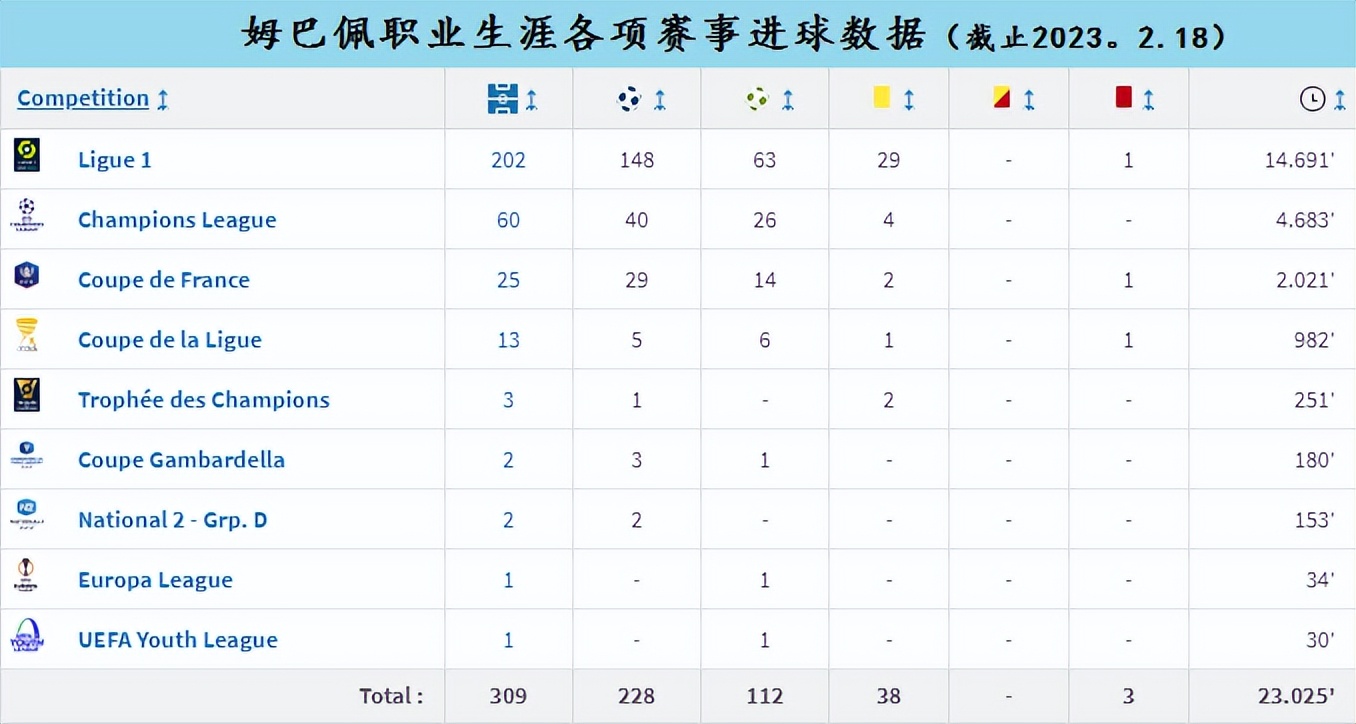Open the UEFA Youth League link
1356x724 pixels.
(x=178, y=640)
